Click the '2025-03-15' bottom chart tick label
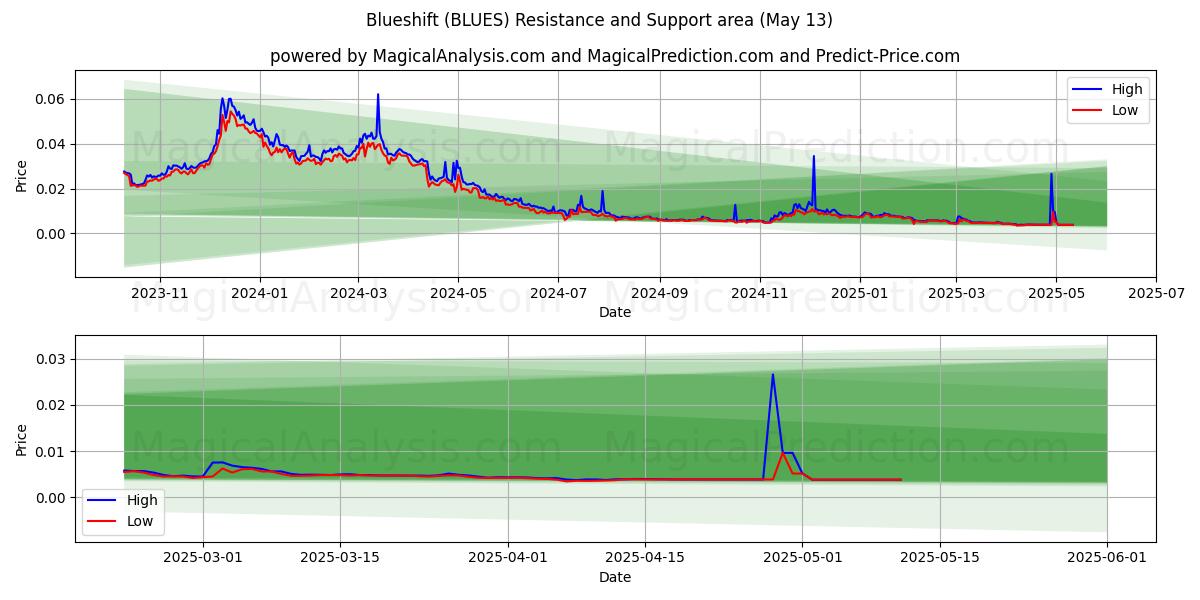The width and height of the screenshot is (1200, 600). click(x=341, y=558)
